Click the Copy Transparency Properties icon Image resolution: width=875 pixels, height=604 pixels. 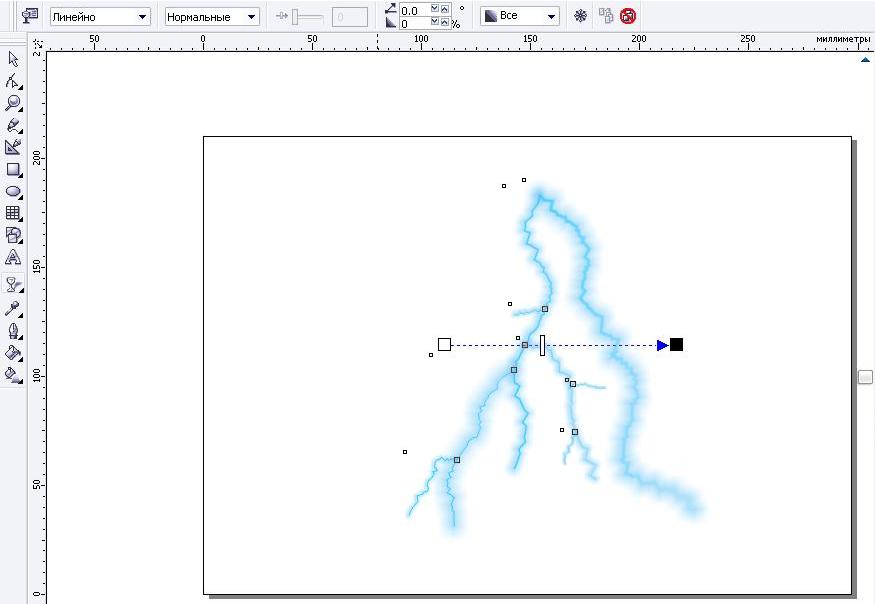pos(605,16)
